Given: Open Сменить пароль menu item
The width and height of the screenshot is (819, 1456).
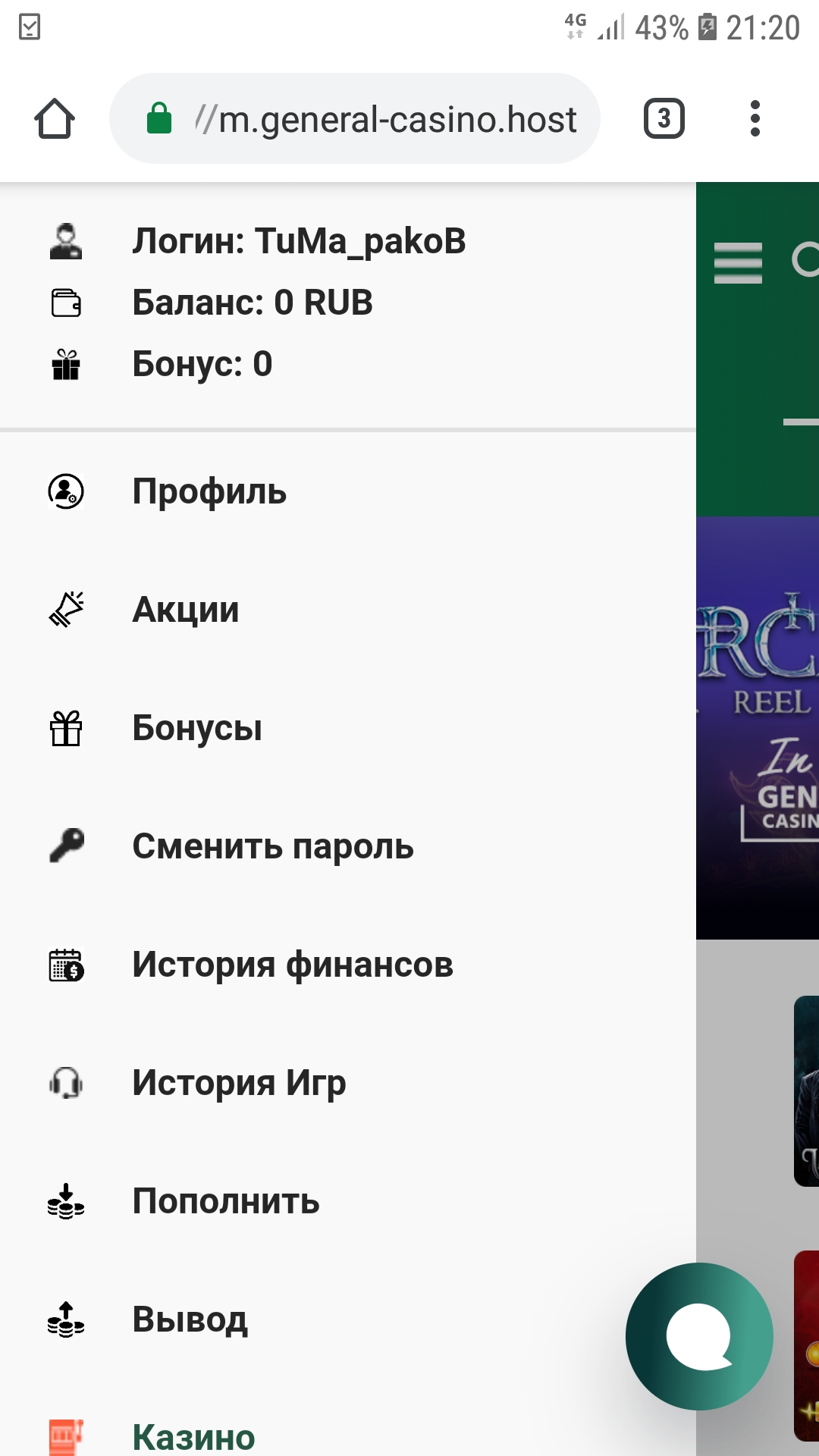Looking at the screenshot, I should point(348,846).
